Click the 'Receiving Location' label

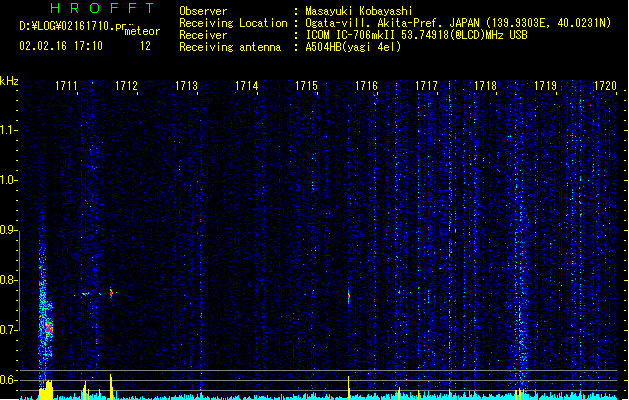233,23
